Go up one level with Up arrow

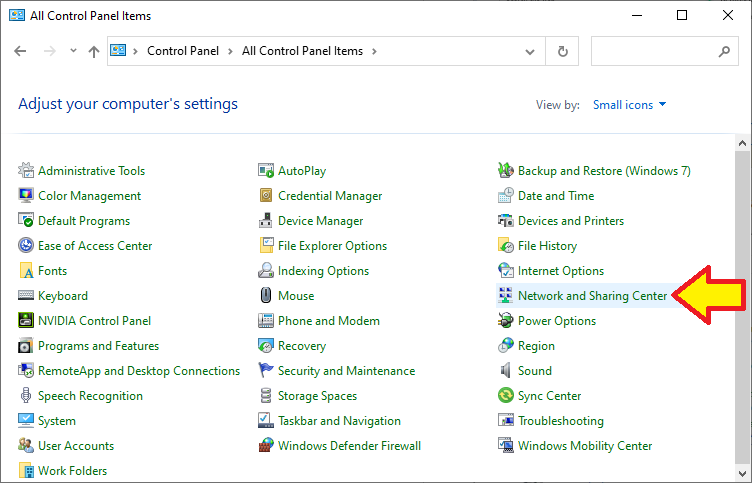click(x=94, y=51)
